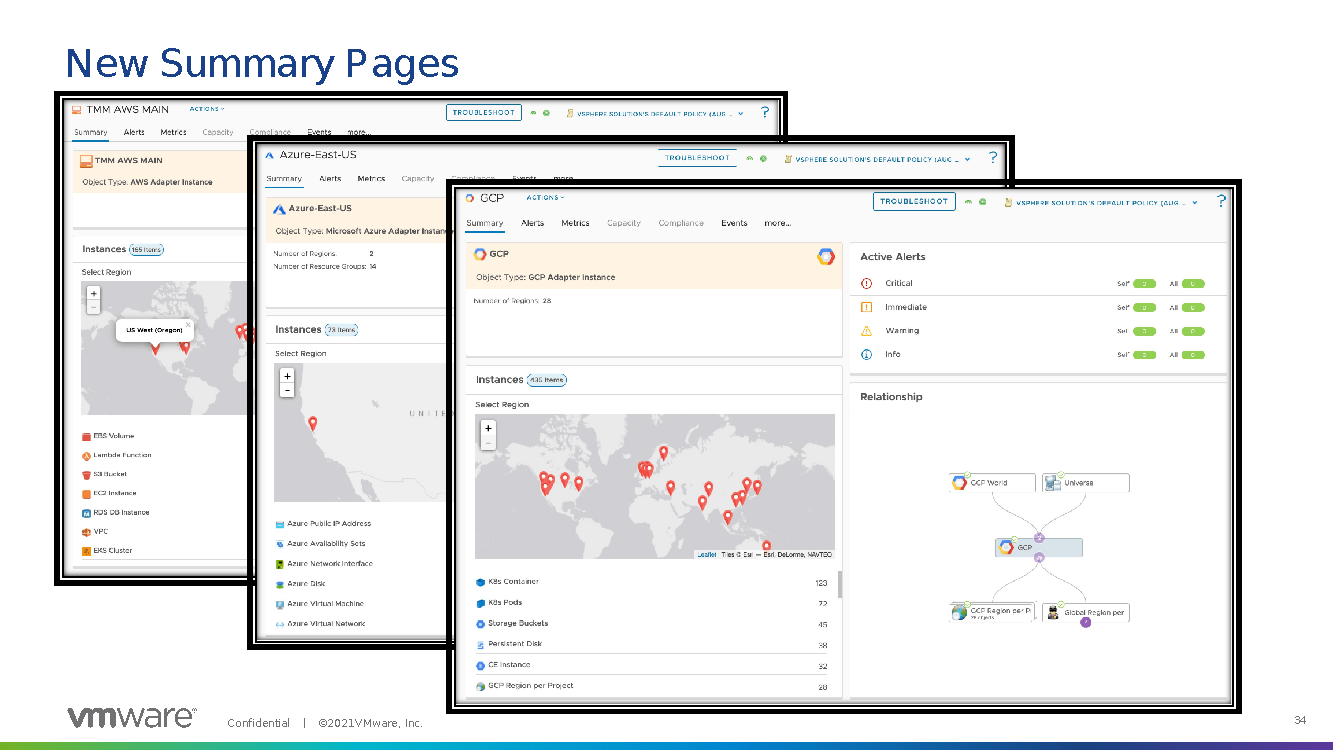Click Troubleshoot in the TMM AWS MAIN window
The width and height of the screenshot is (1333, 750).
coord(483,113)
